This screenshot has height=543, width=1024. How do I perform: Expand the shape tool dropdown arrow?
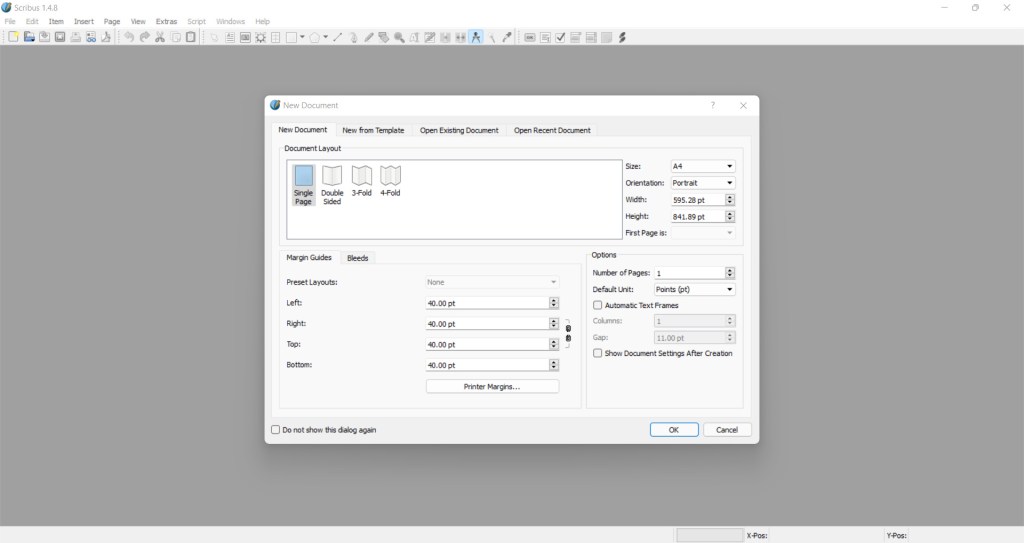click(x=302, y=37)
